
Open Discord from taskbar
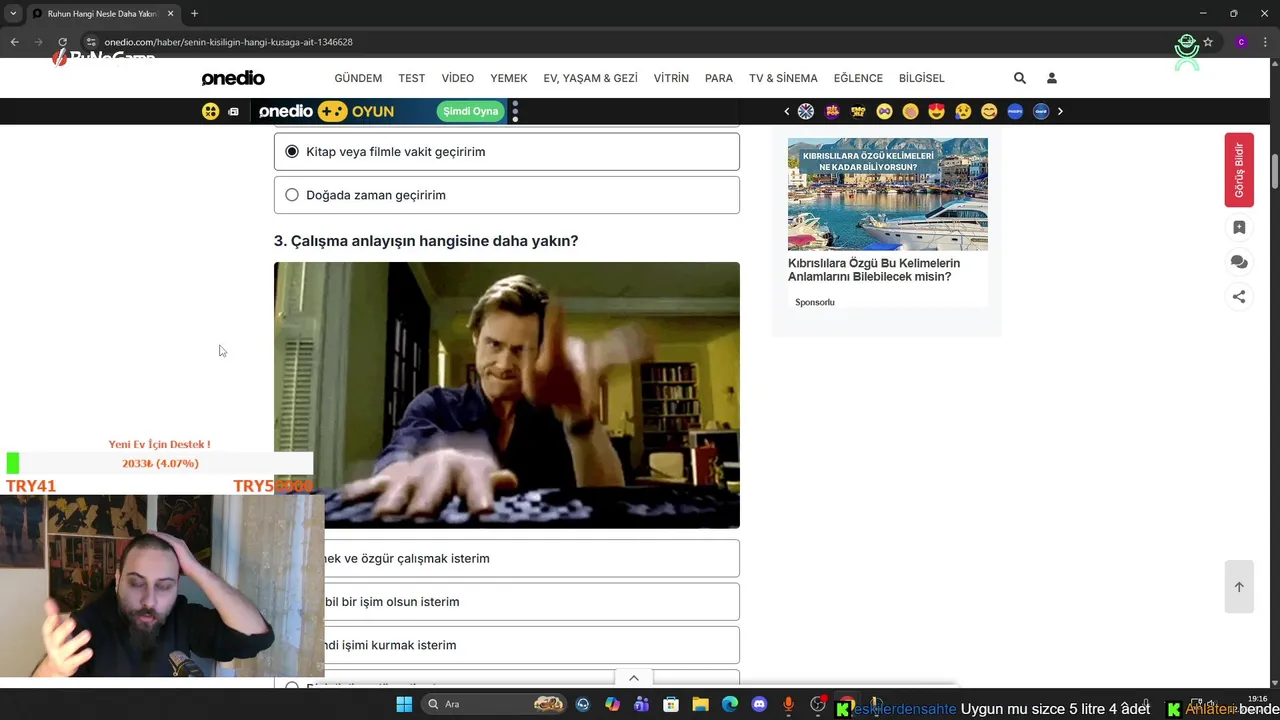coord(759,704)
